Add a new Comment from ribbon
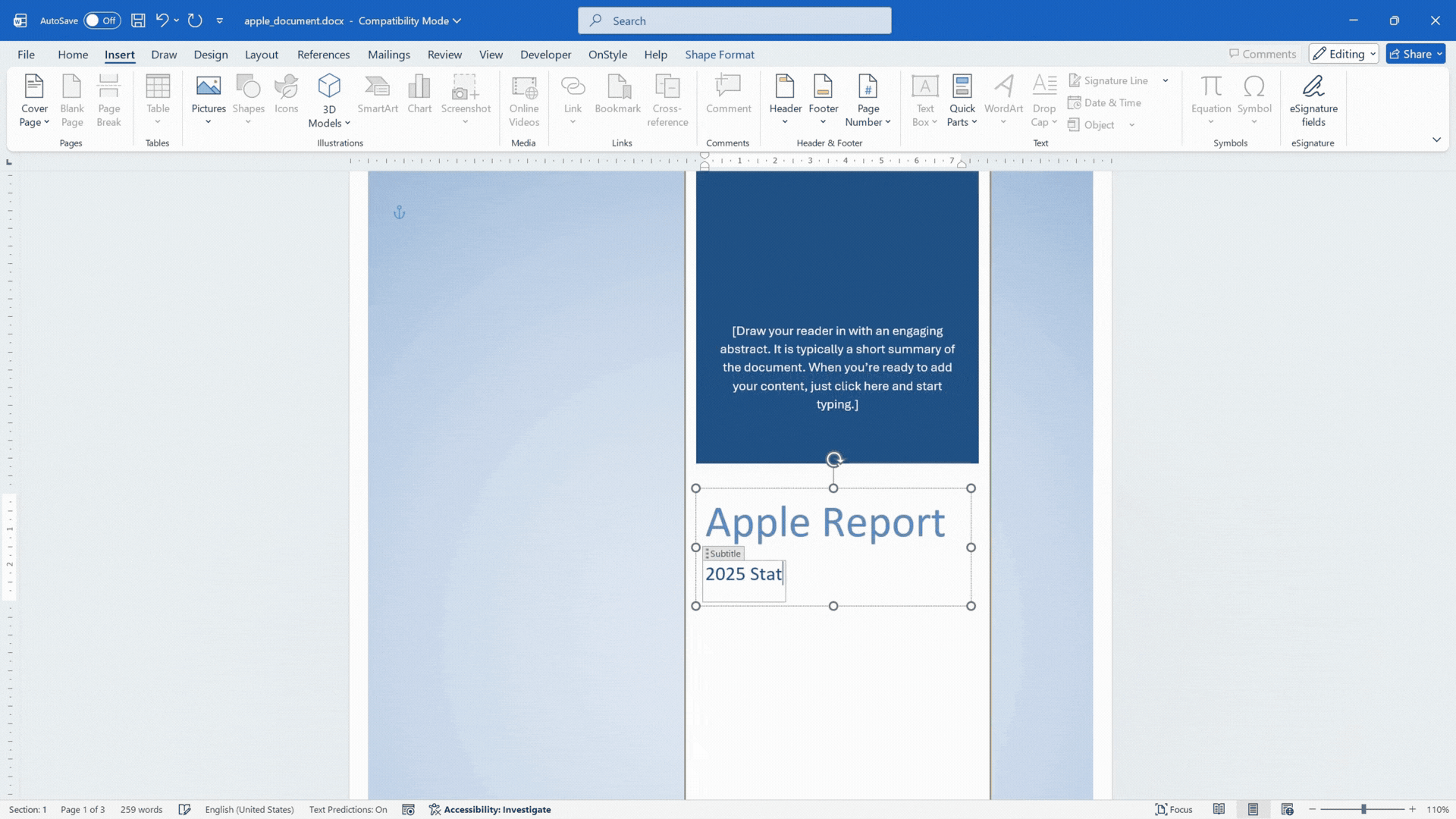1456x819 pixels. (x=728, y=95)
